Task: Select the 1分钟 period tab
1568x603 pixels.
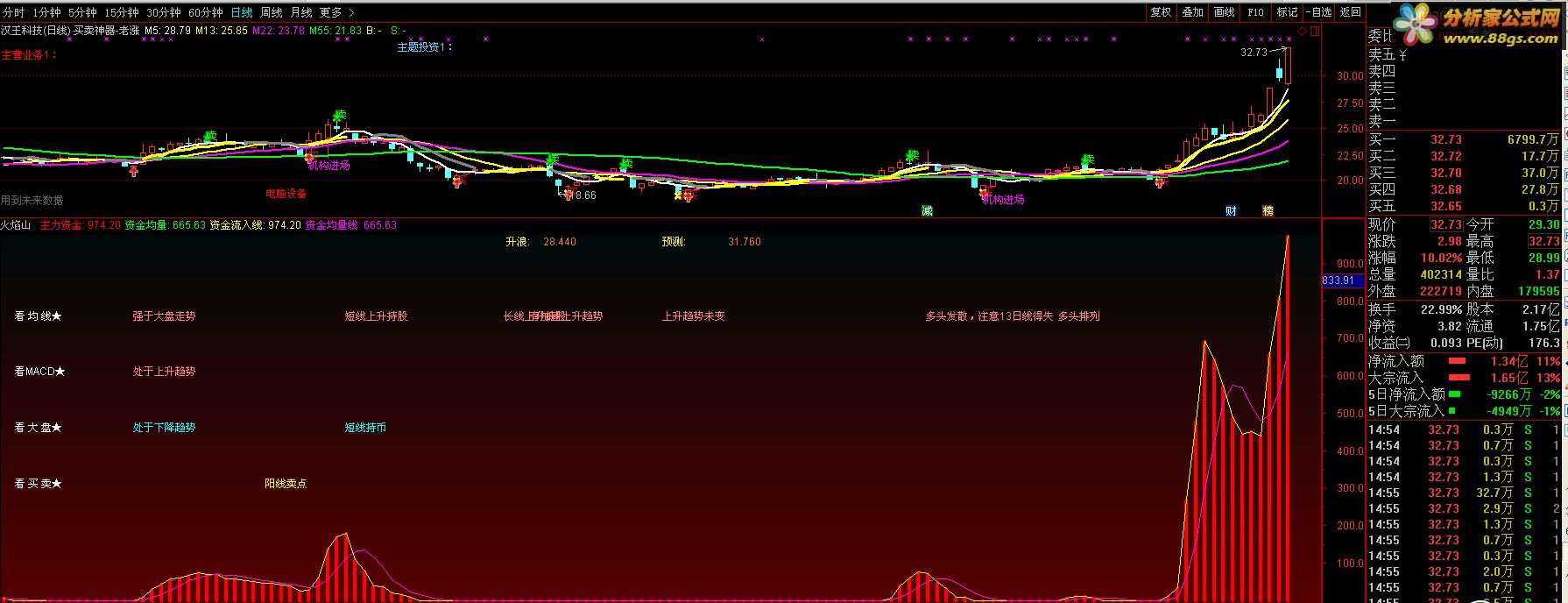Action: click(46, 12)
